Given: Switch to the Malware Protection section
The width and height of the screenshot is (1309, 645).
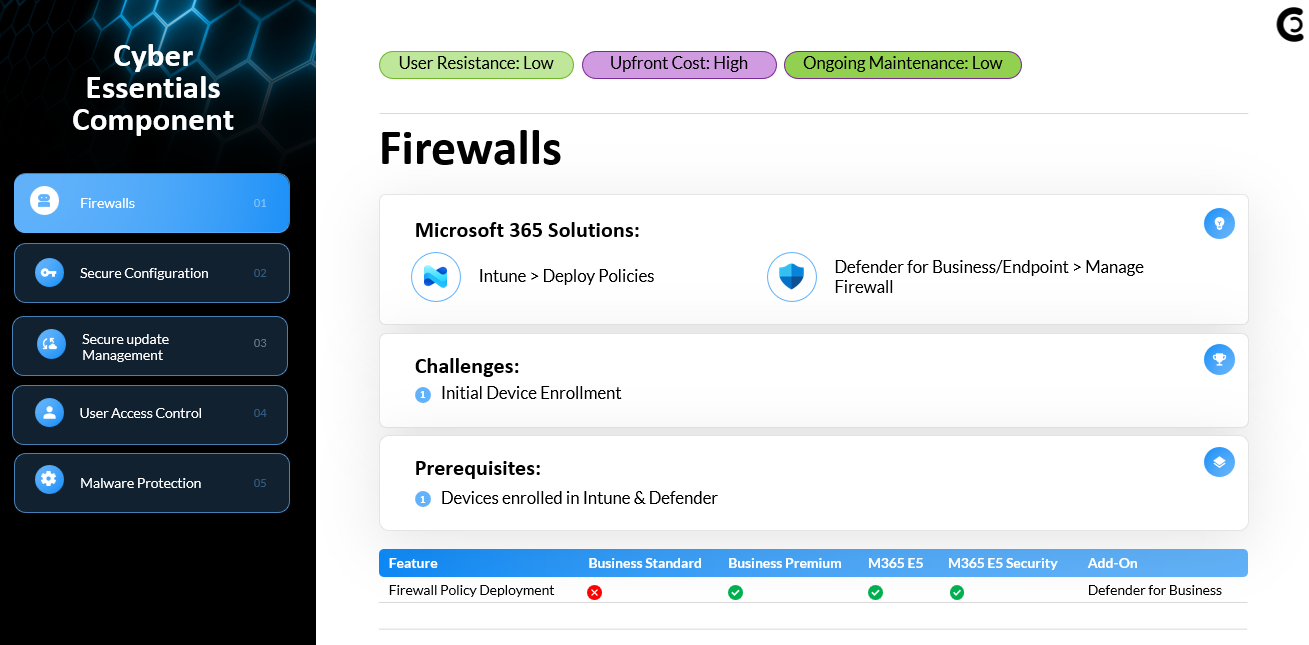Looking at the screenshot, I should point(152,482).
